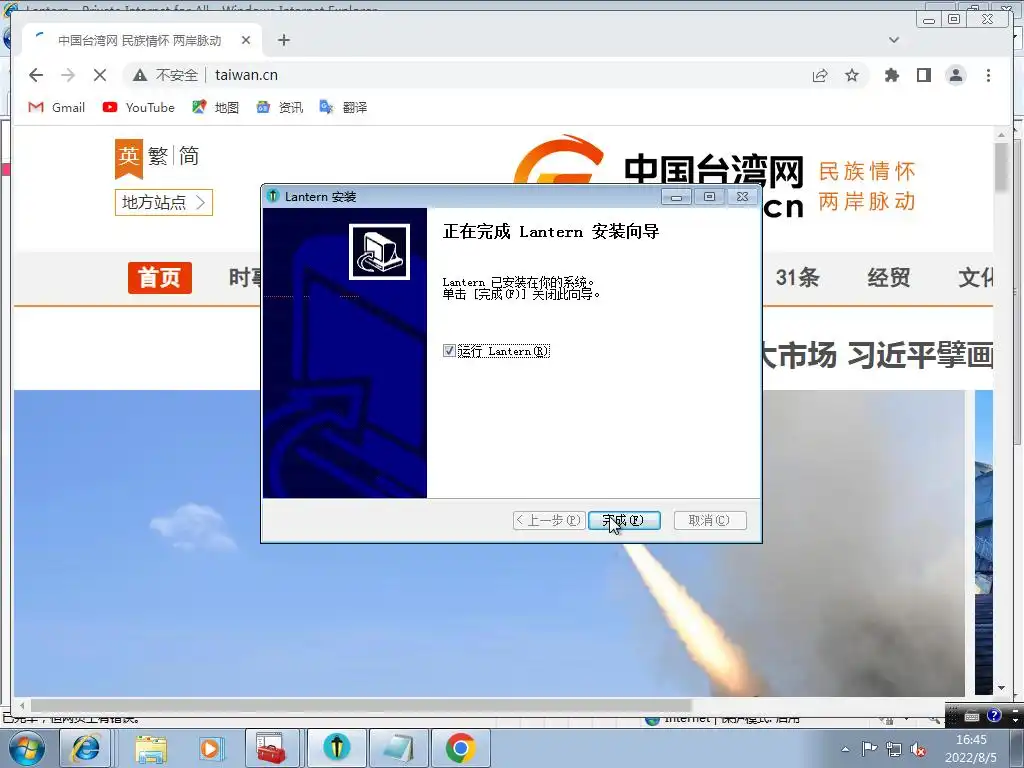
Task: Open the 翻译 translate bookmark
Action: pyautogui.click(x=344, y=108)
